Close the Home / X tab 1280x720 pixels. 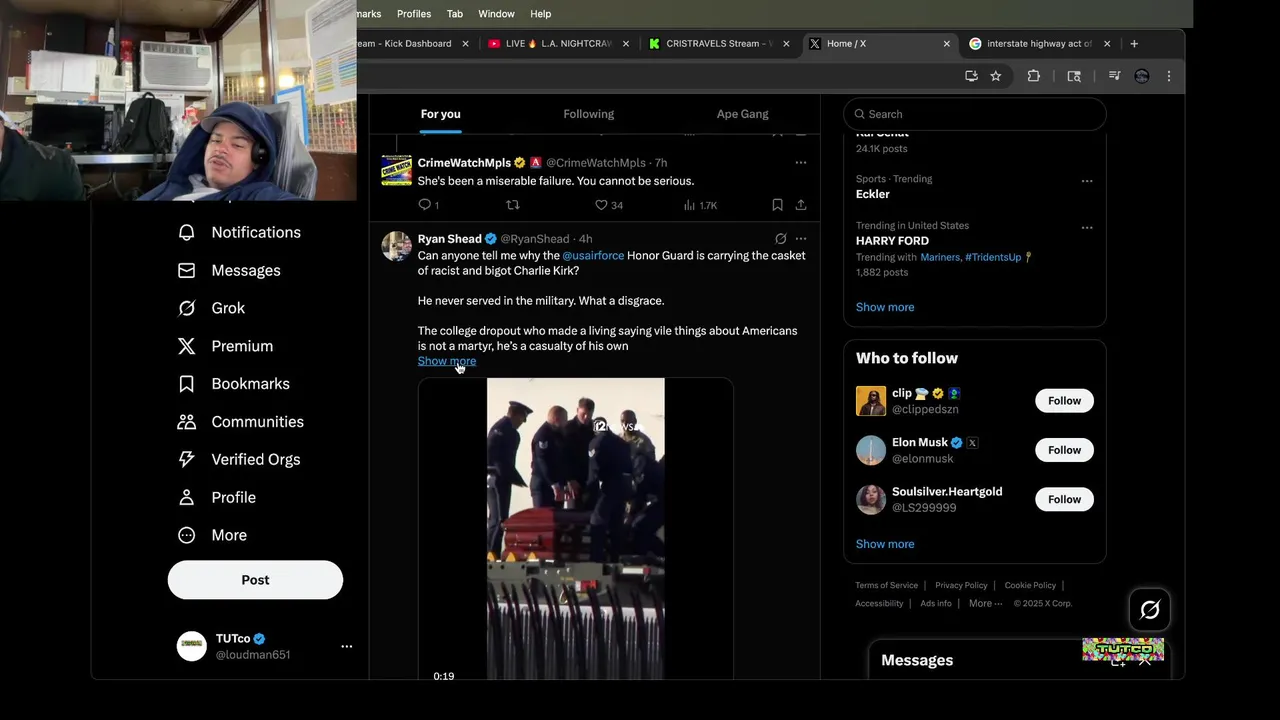tap(946, 44)
